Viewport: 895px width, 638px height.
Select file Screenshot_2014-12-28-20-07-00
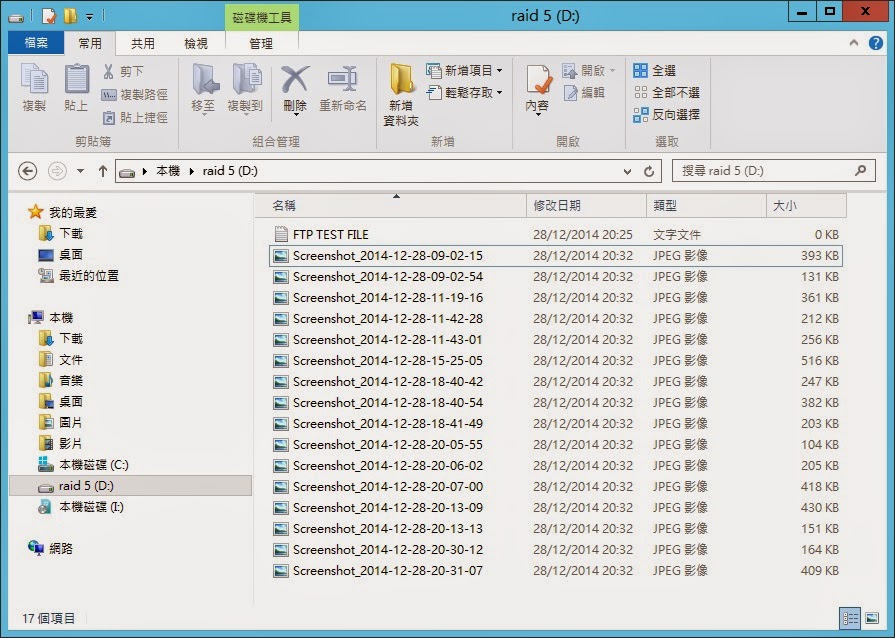click(x=557, y=487)
